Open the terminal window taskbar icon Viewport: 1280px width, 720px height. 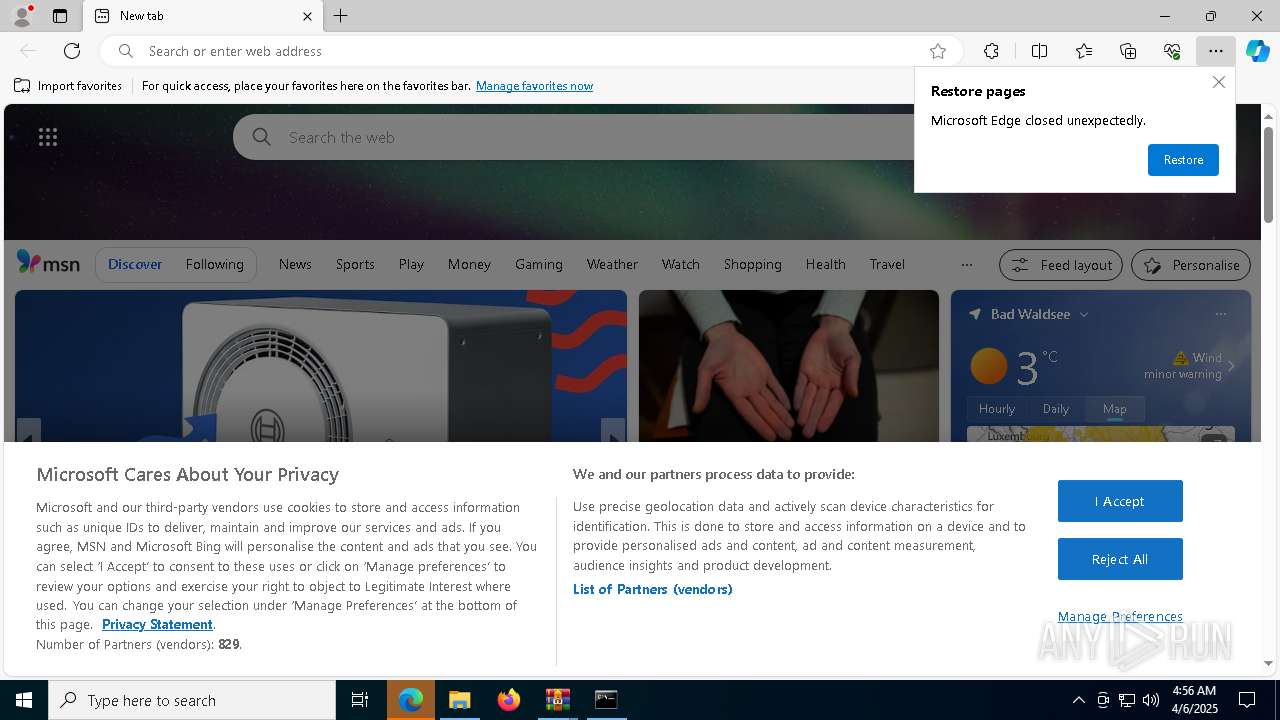click(x=606, y=700)
